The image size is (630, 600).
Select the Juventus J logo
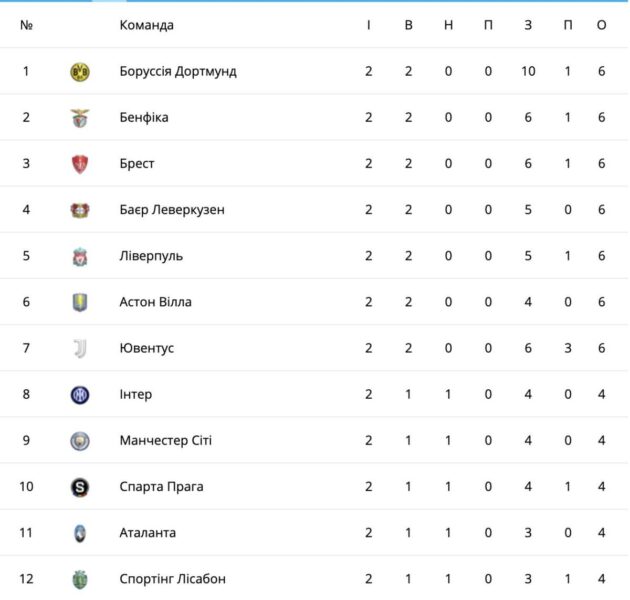[80, 348]
